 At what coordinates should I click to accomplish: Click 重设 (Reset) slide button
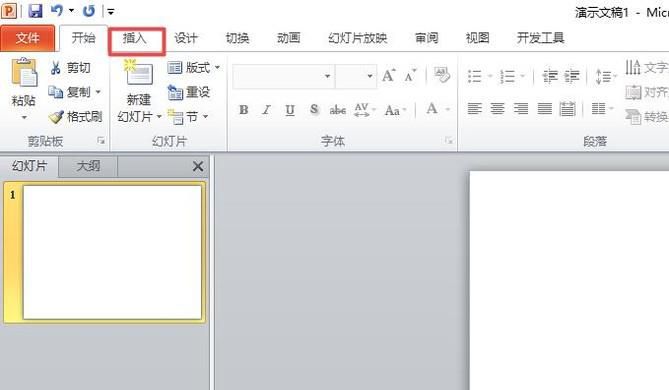(x=189, y=92)
